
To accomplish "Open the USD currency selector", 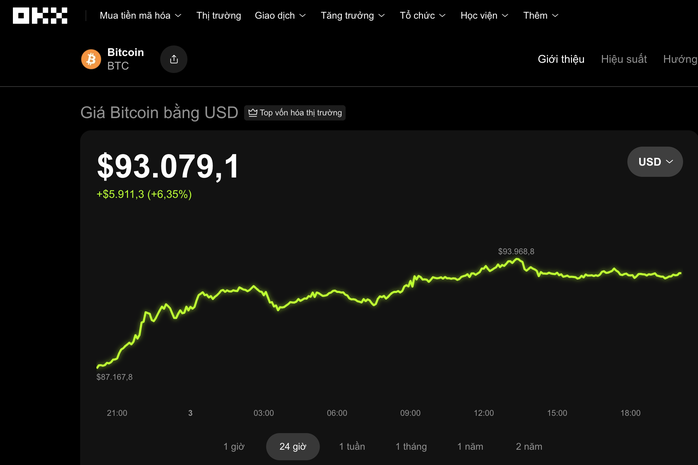I will [x=655, y=162].
